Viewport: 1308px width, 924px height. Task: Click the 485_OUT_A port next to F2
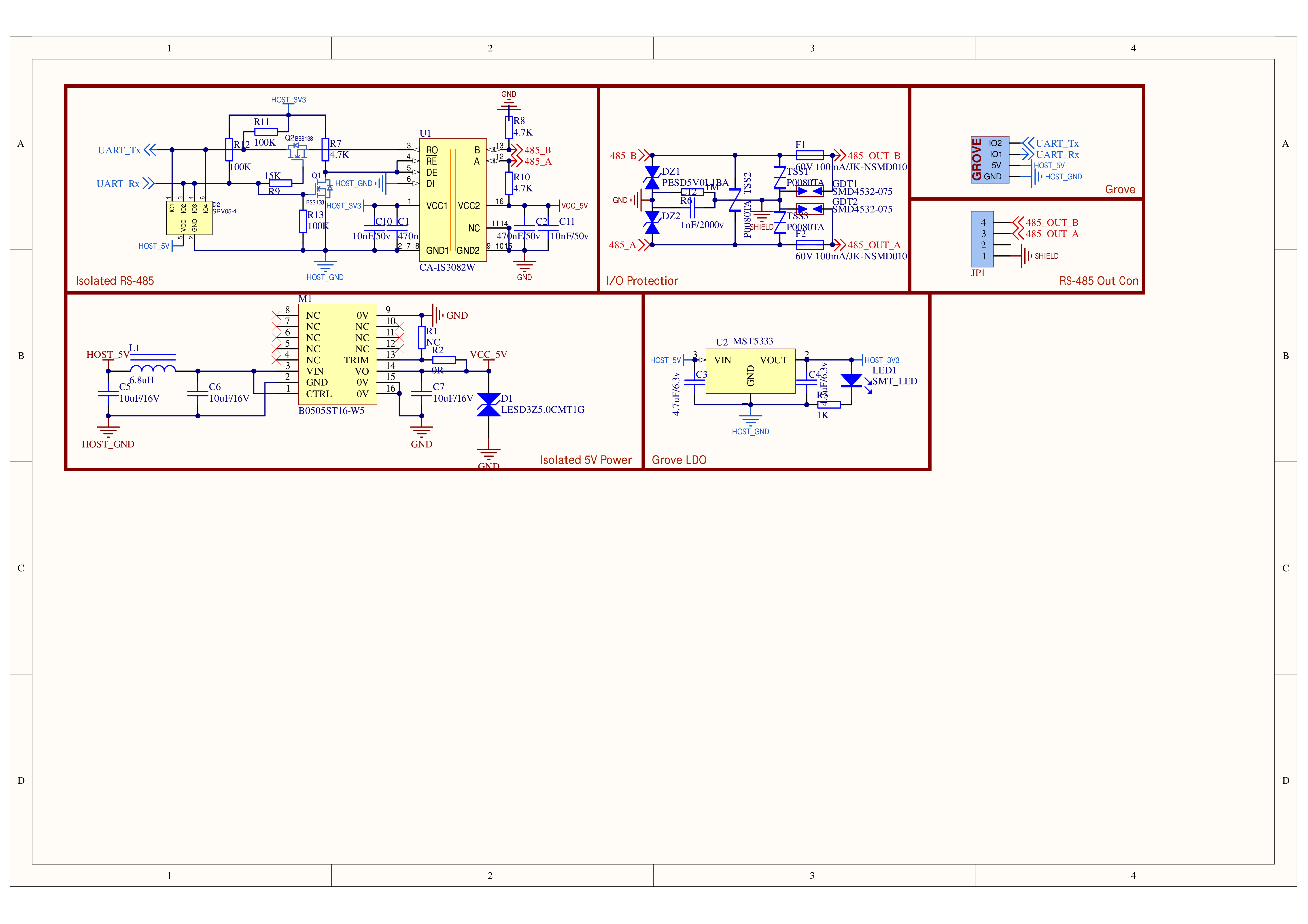[867, 245]
